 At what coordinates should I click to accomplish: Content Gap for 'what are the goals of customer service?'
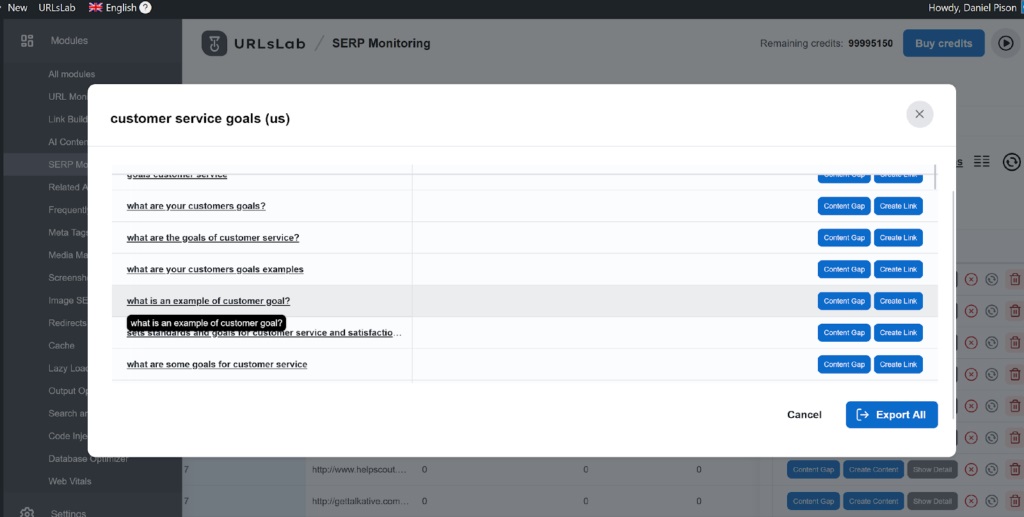844,238
